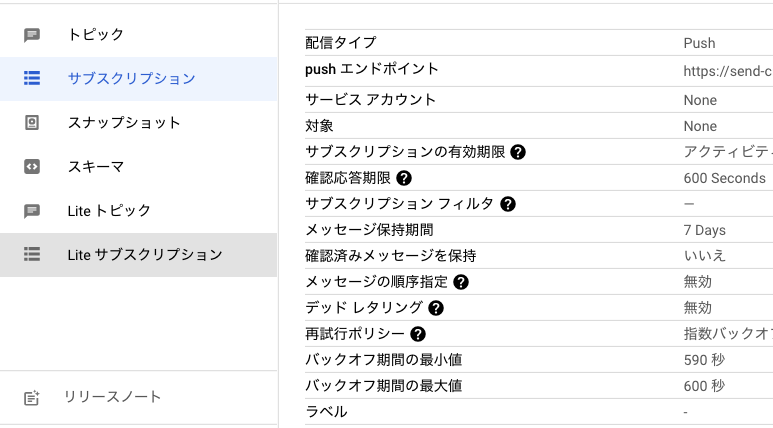
Task: Click help icon next to 再試行ポリシー
Action: point(418,334)
